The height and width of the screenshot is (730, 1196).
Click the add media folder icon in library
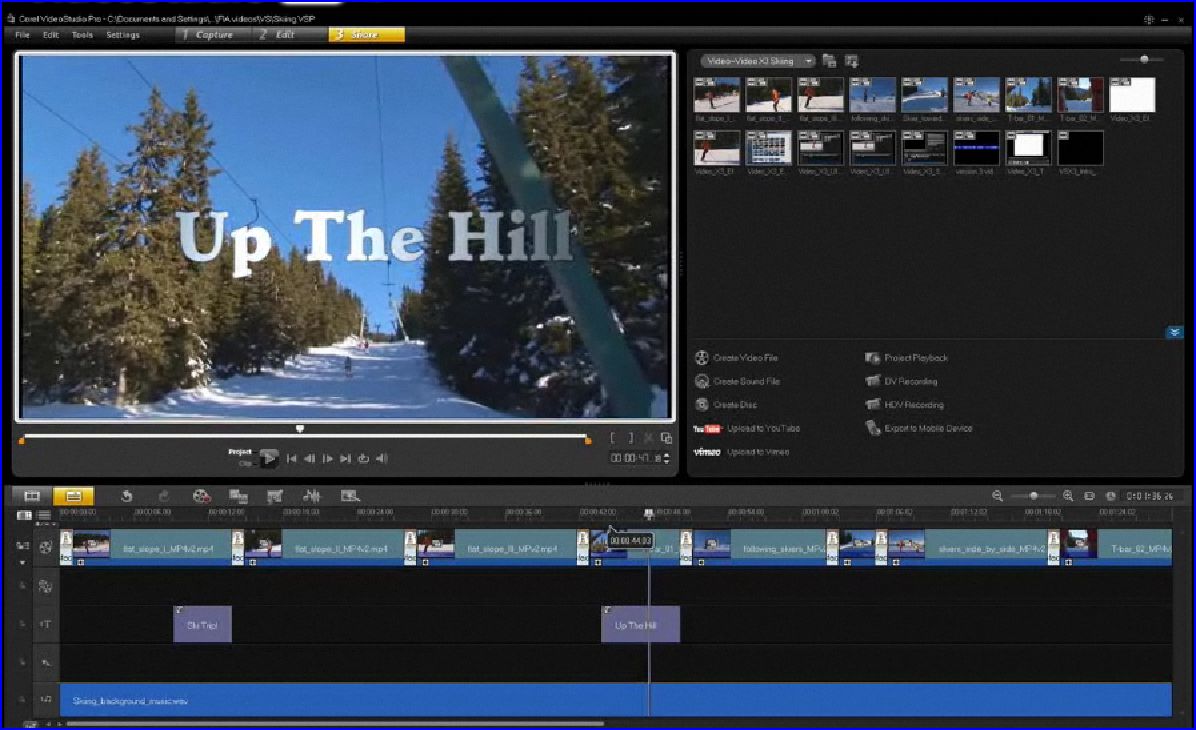tap(829, 61)
